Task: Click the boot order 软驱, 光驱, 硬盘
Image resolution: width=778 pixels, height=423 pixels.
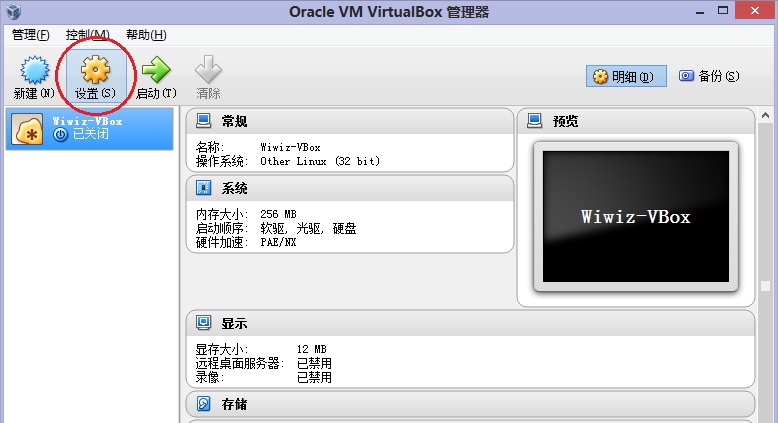Action: point(308,228)
